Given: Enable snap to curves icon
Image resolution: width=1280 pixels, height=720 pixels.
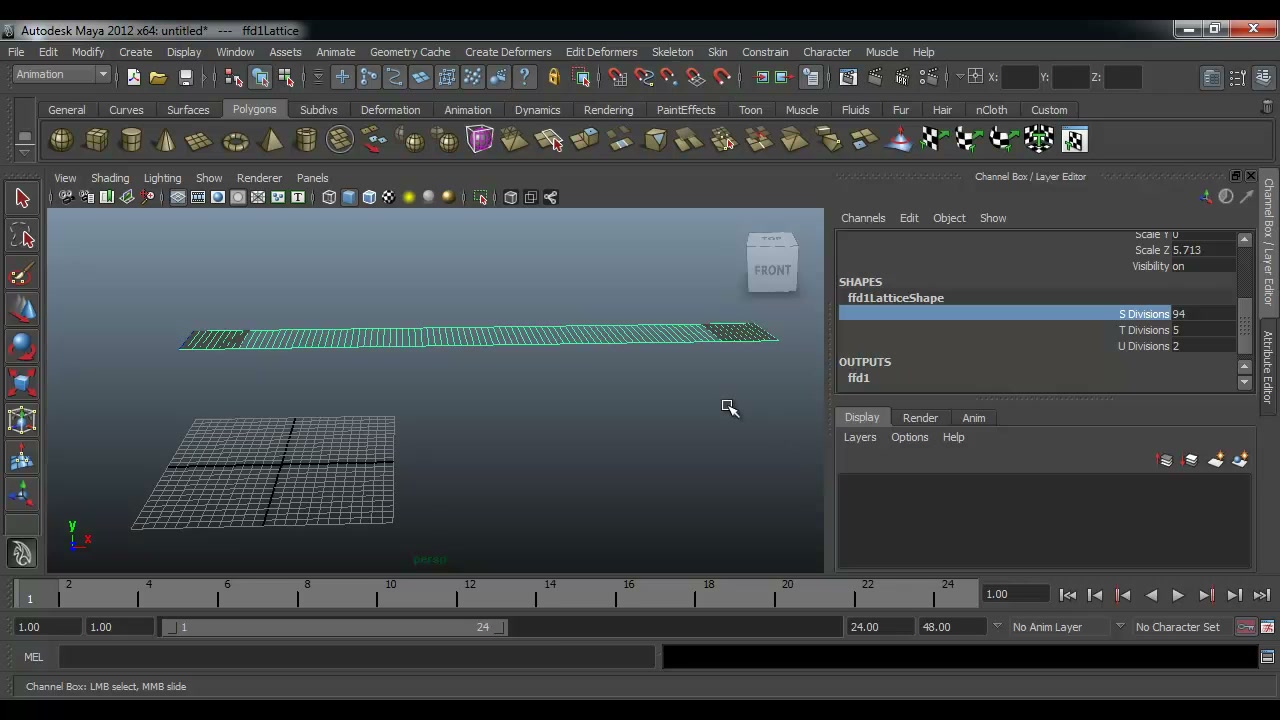Looking at the screenshot, I should tap(643, 77).
